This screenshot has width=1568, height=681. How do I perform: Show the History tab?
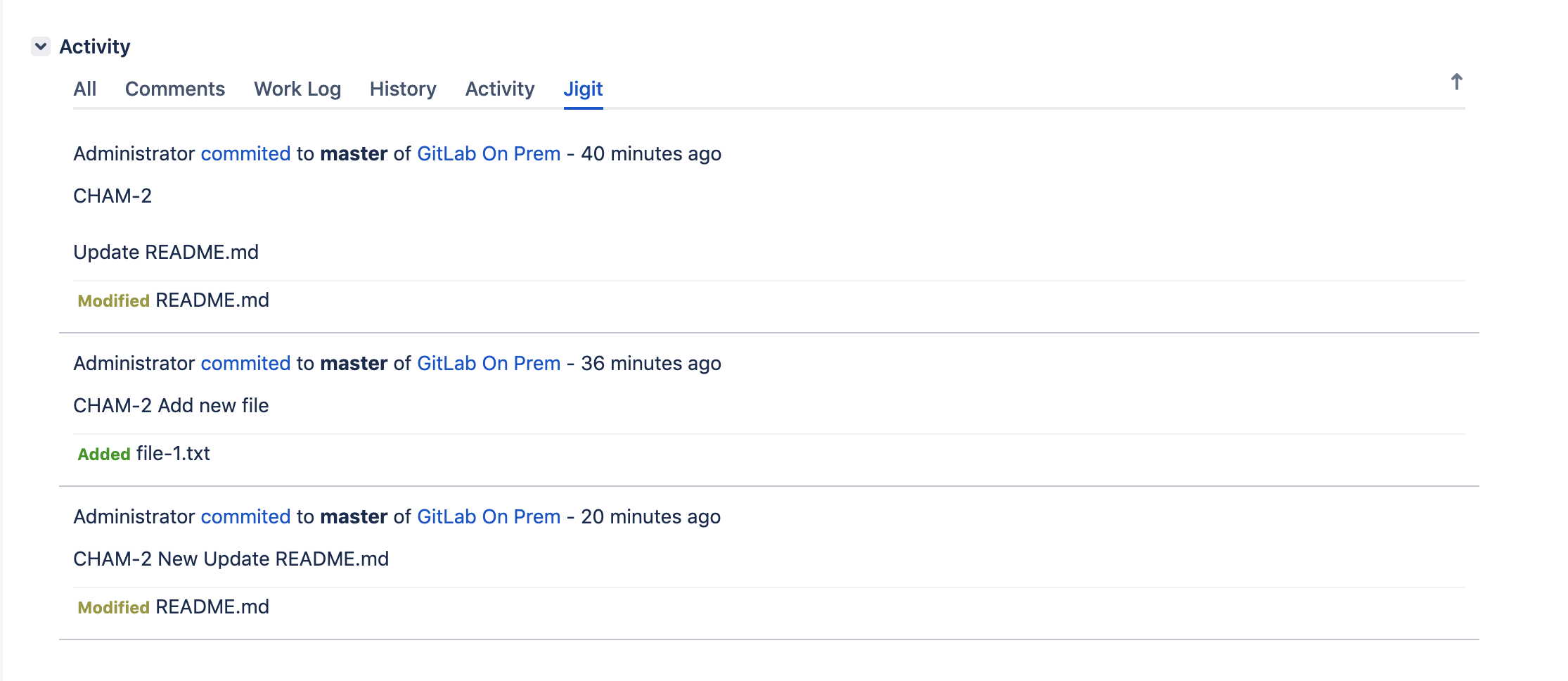(x=403, y=89)
